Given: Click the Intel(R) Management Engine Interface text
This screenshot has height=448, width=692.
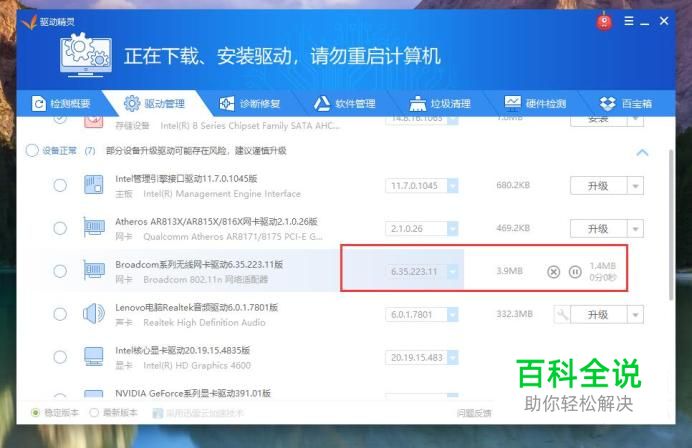Looking at the screenshot, I should (x=222, y=194).
